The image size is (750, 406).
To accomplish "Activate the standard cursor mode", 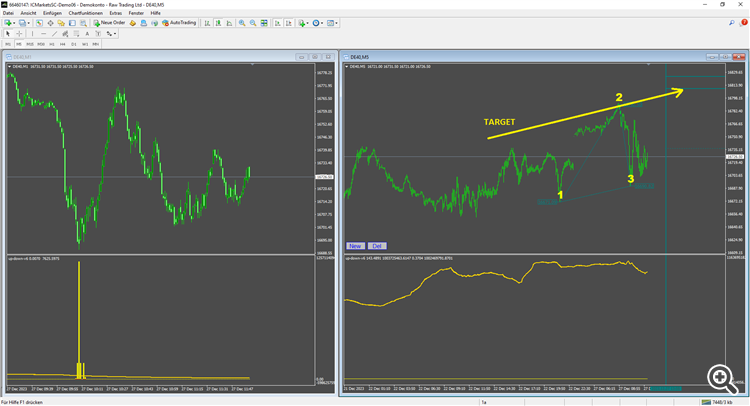I will (8, 33).
